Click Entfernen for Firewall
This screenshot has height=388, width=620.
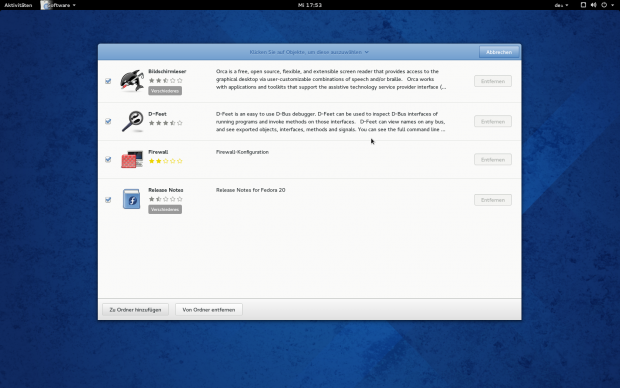[x=493, y=159]
